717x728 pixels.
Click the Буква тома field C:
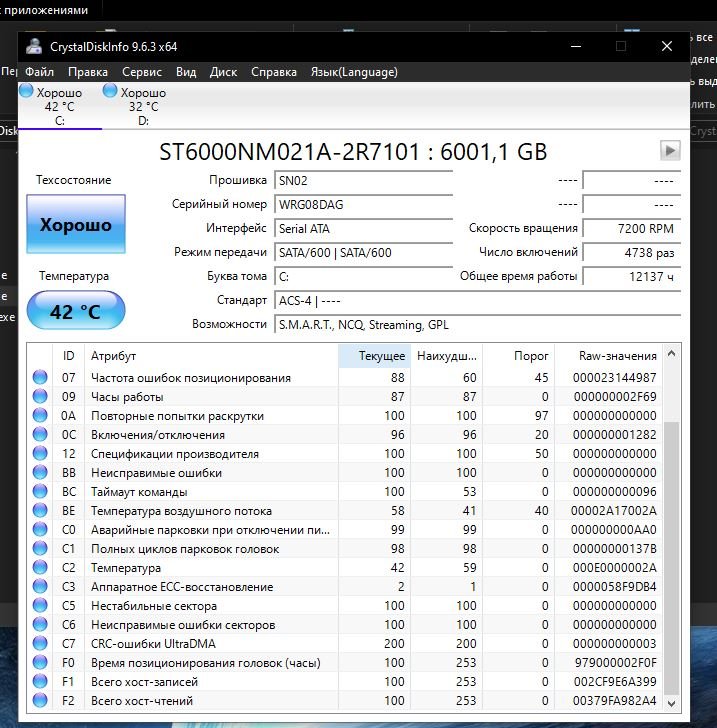[x=364, y=277]
